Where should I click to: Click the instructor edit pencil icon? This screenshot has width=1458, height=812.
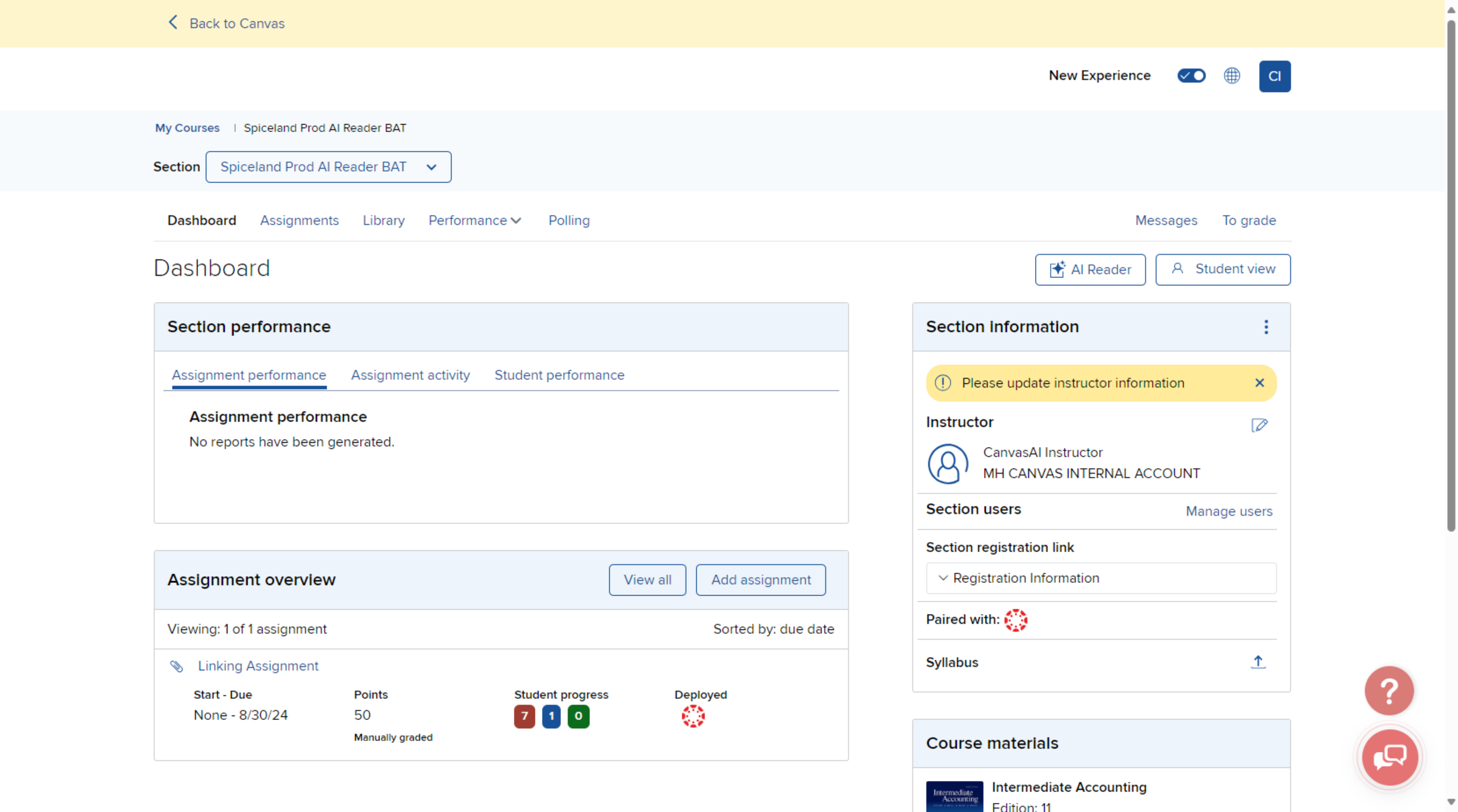click(1259, 425)
